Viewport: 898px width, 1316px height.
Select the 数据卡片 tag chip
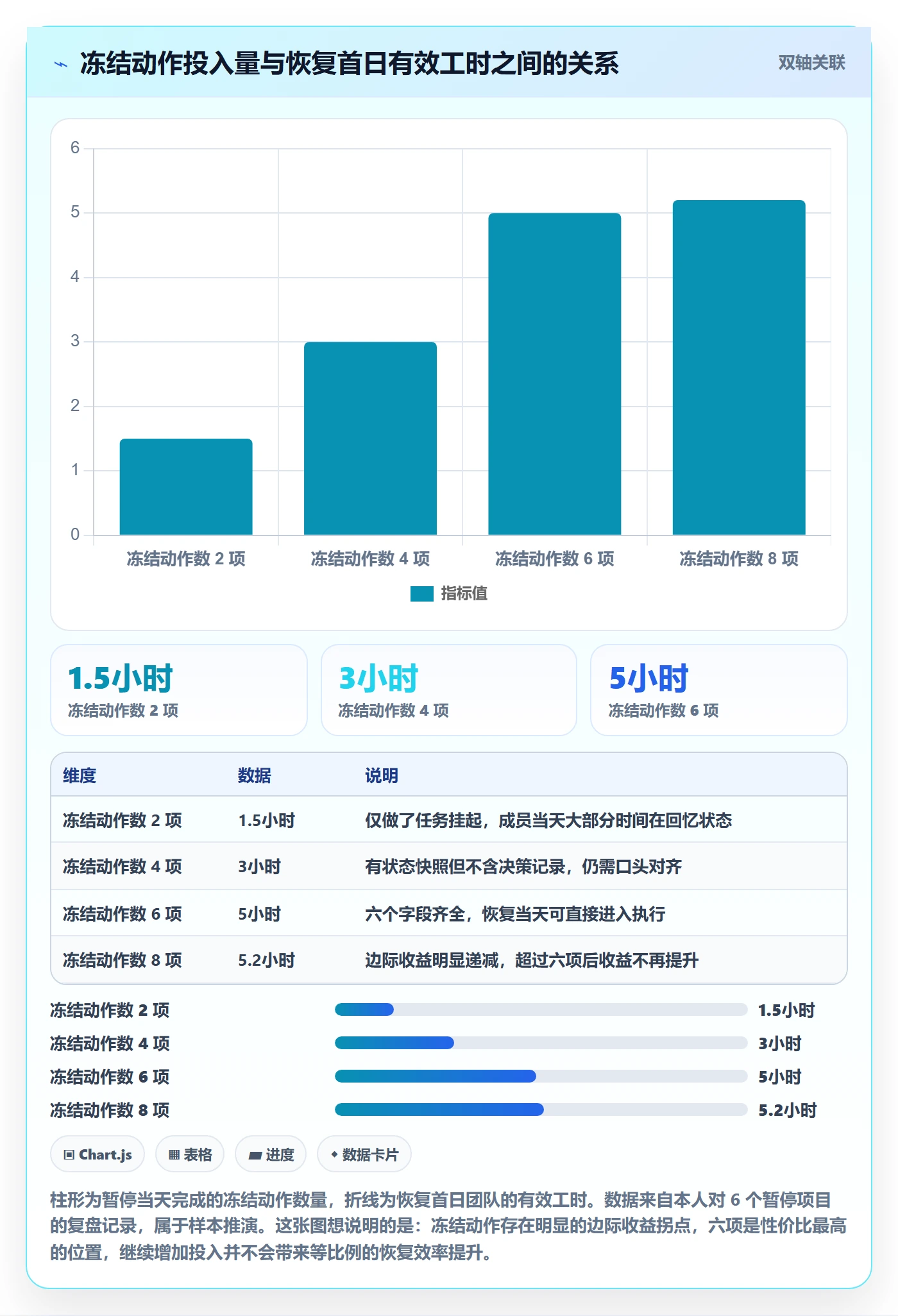(364, 1154)
